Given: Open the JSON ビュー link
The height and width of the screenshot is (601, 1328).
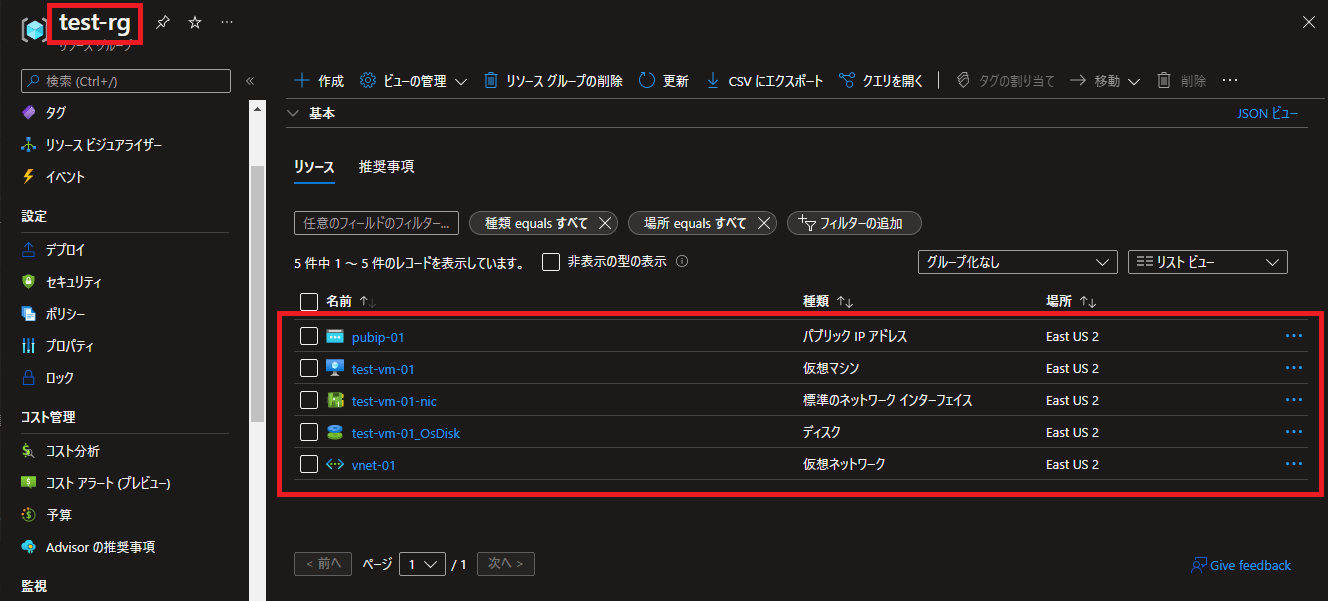Looking at the screenshot, I should [1268, 114].
